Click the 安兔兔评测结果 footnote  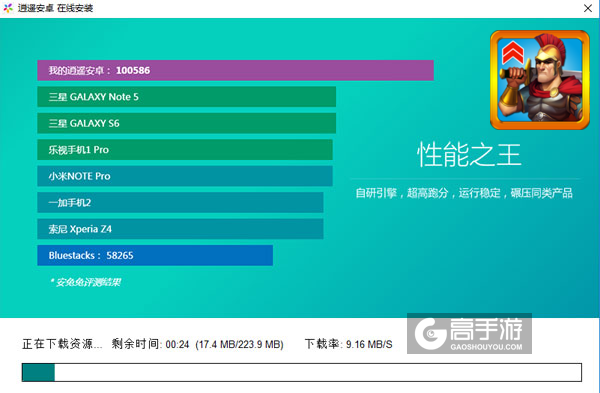[x=85, y=282]
